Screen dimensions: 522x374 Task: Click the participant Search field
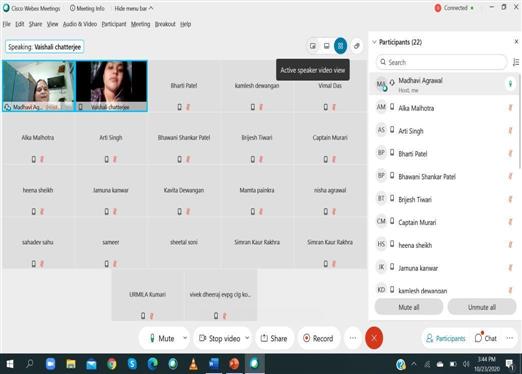click(442, 62)
